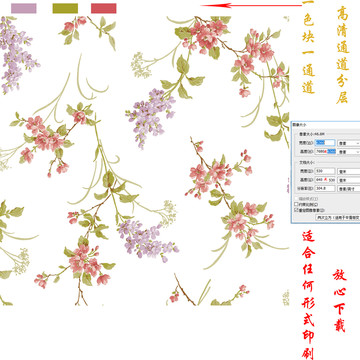The height and width of the screenshot is (360, 360).
Task: Open the document height unit dropdown
Action: [349, 180]
